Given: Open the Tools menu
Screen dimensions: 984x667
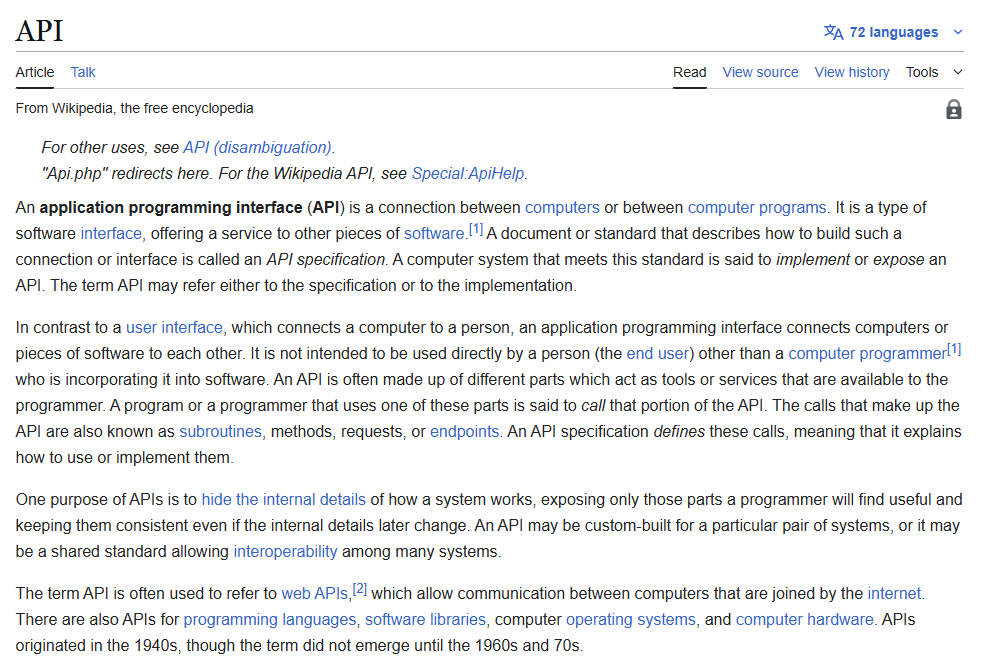Looking at the screenshot, I should click(x=922, y=72).
